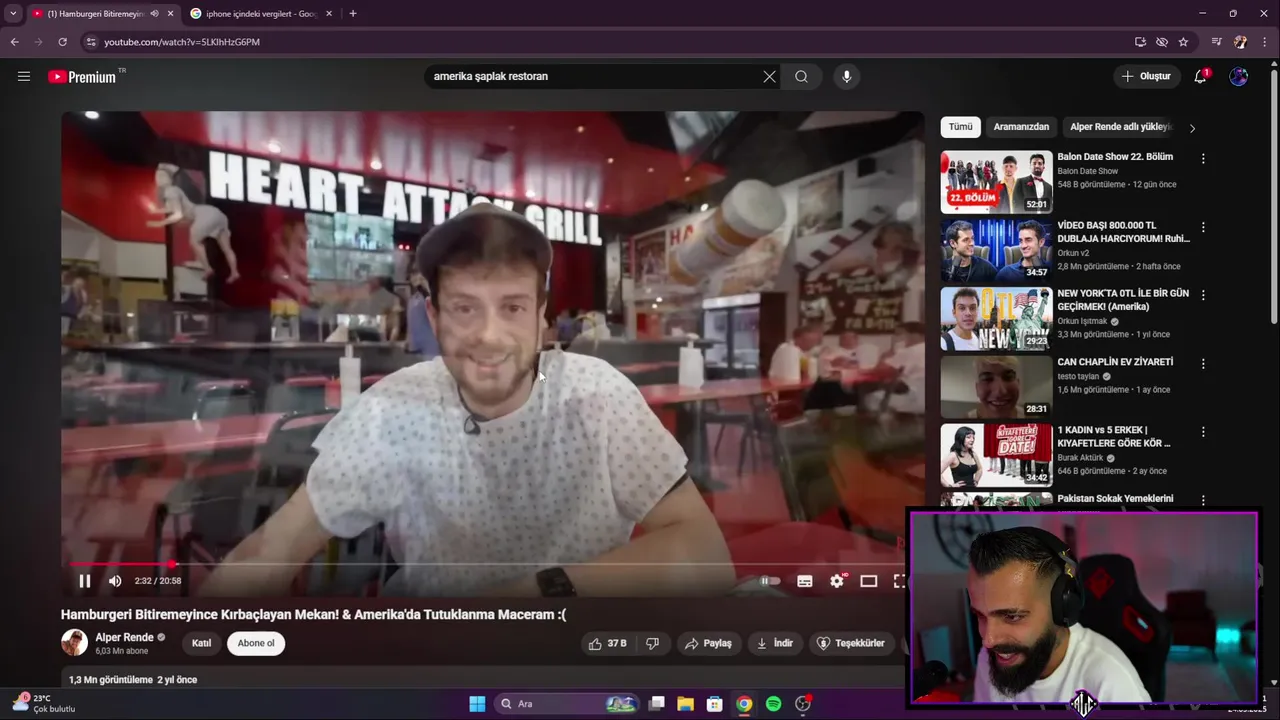Image resolution: width=1280 pixels, height=720 pixels.
Task: Reload the page
Action: point(62,42)
